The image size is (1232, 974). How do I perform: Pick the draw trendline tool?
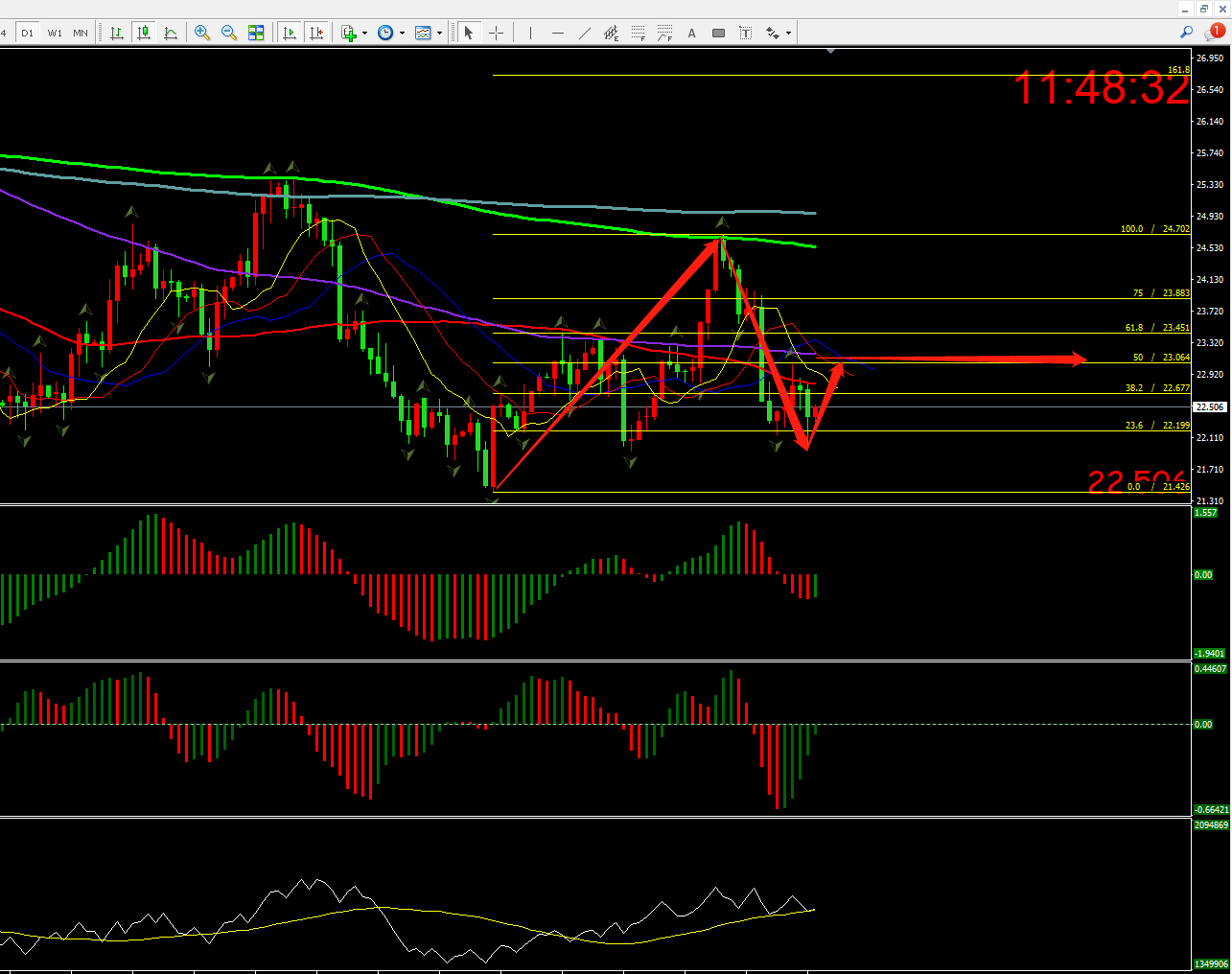584,33
